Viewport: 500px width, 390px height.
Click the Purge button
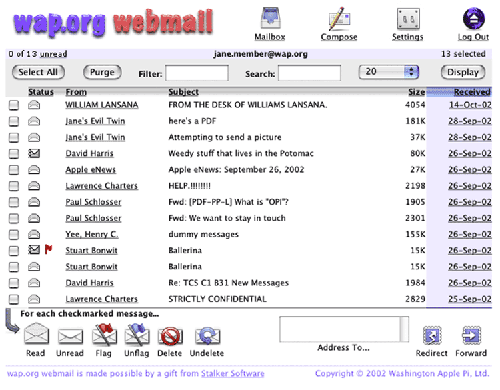(102, 72)
